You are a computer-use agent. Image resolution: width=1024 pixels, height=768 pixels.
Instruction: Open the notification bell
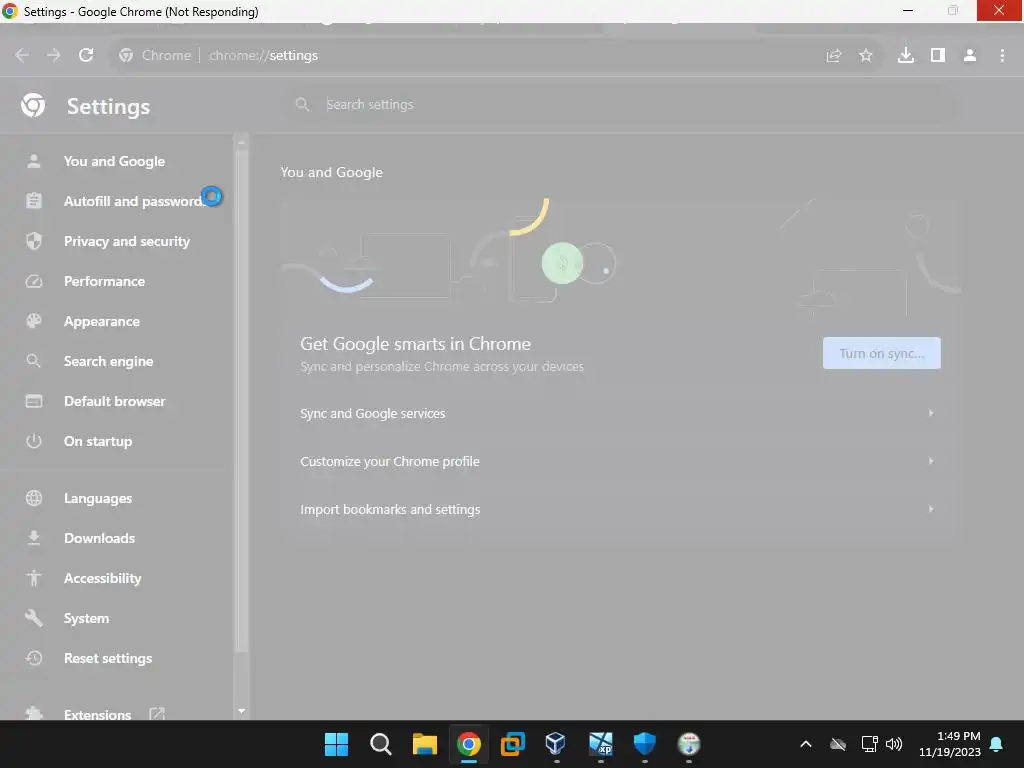click(x=997, y=744)
